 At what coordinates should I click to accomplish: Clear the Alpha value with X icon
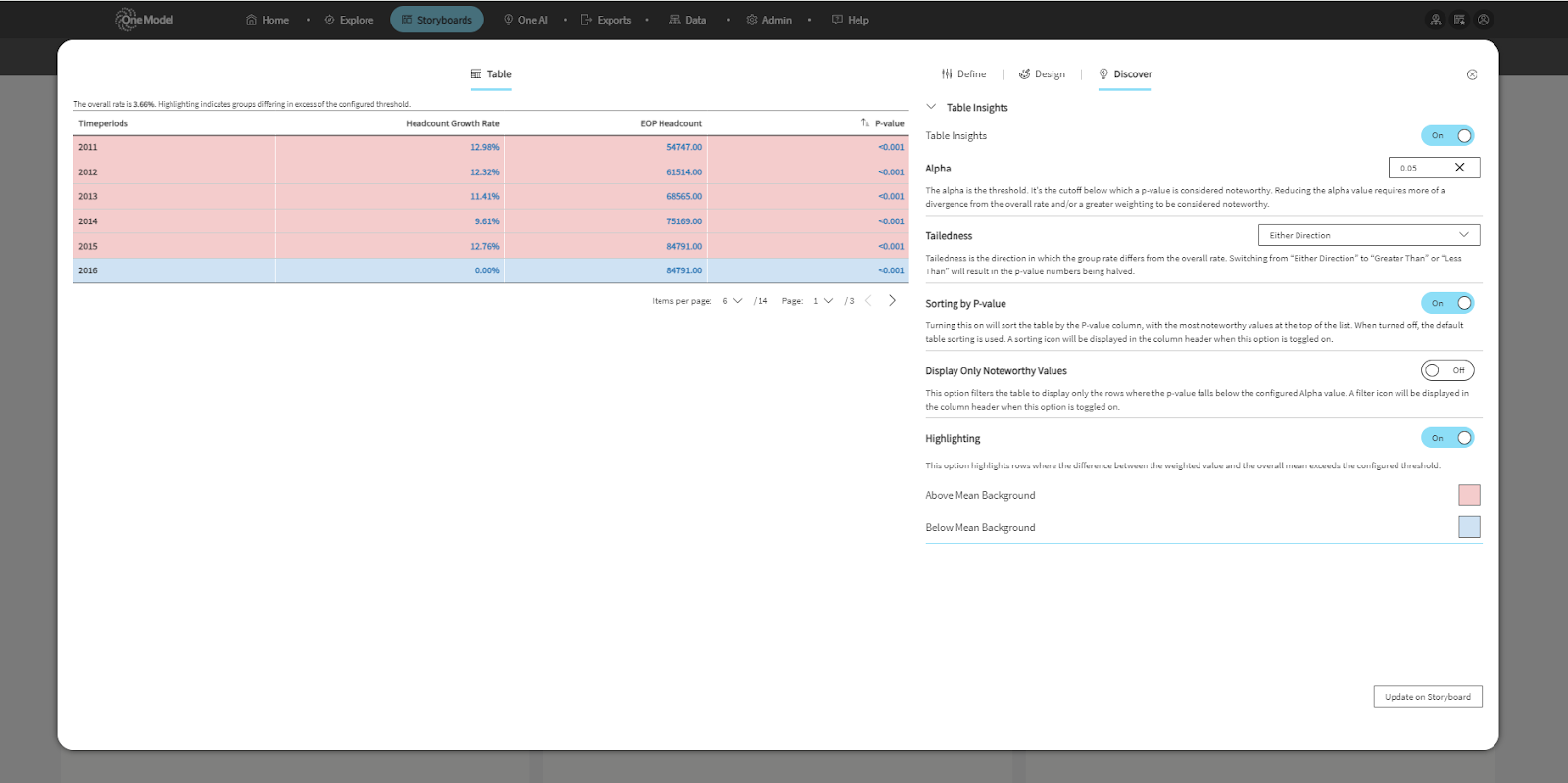(1459, 168)
